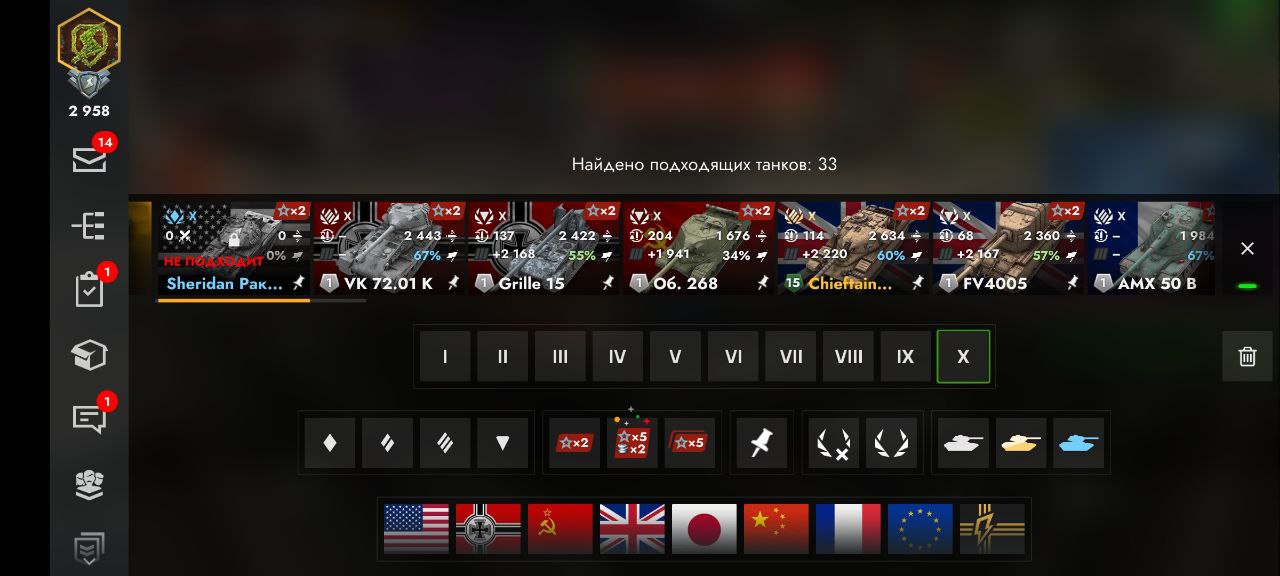Viewport: 1280px width, 576px height.
Task: Filter by the USA flag
Action: coord(416,529)
